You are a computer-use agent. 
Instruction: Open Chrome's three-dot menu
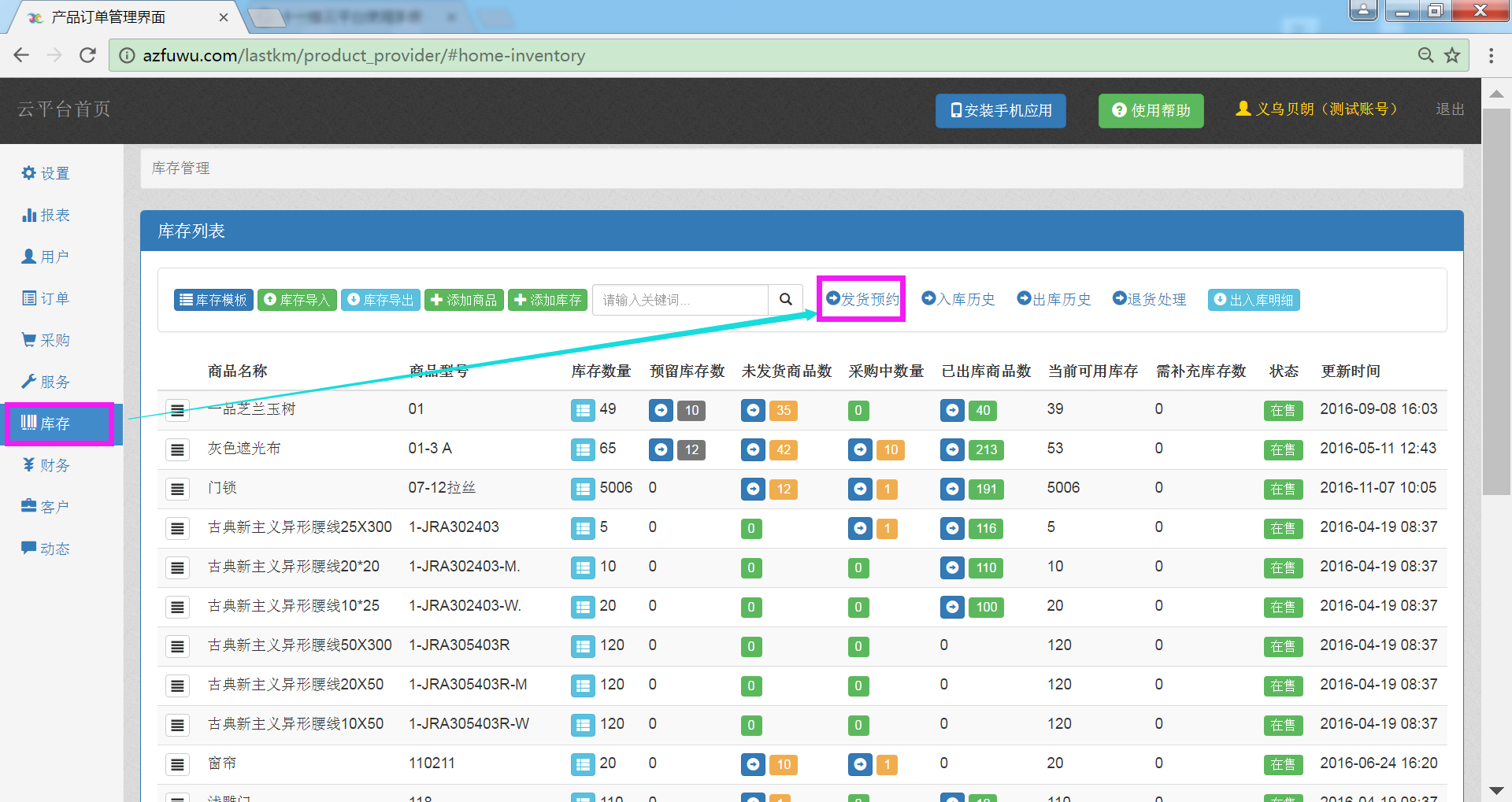coord(1491,55)
